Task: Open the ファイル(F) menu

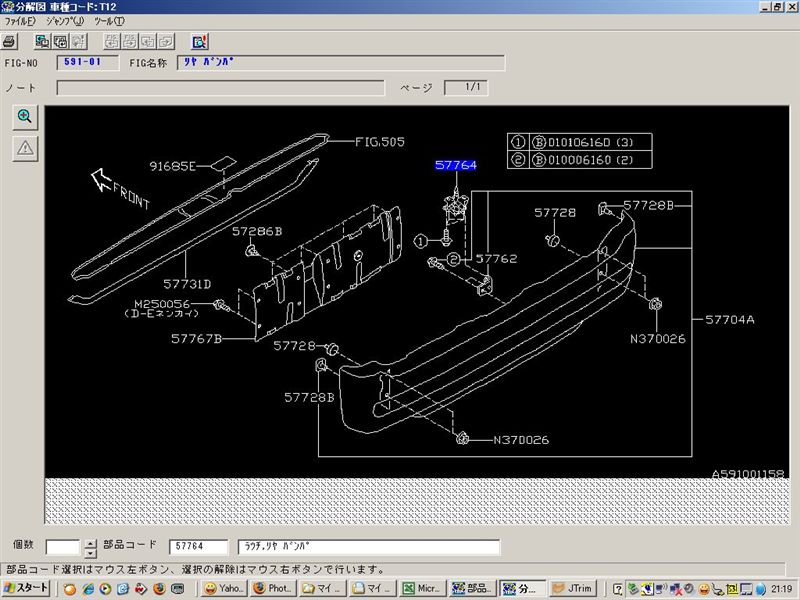Action: (19, 21)
